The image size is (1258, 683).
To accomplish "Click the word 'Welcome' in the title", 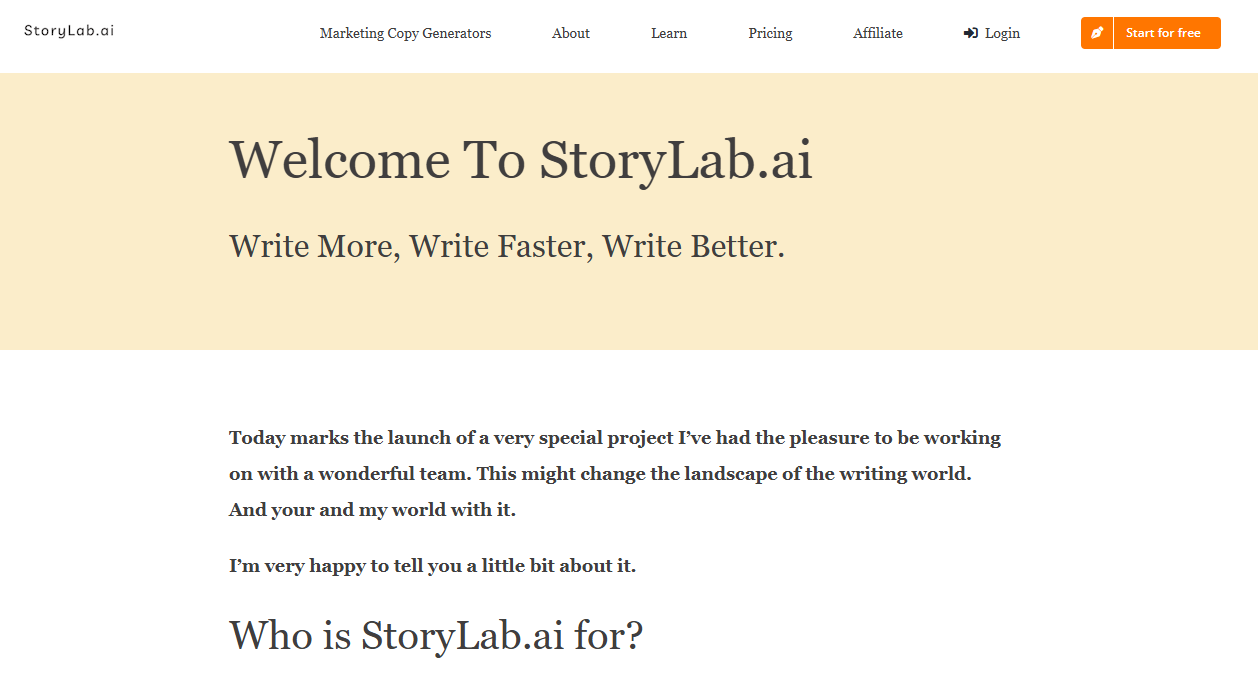I will coord(340,160).
